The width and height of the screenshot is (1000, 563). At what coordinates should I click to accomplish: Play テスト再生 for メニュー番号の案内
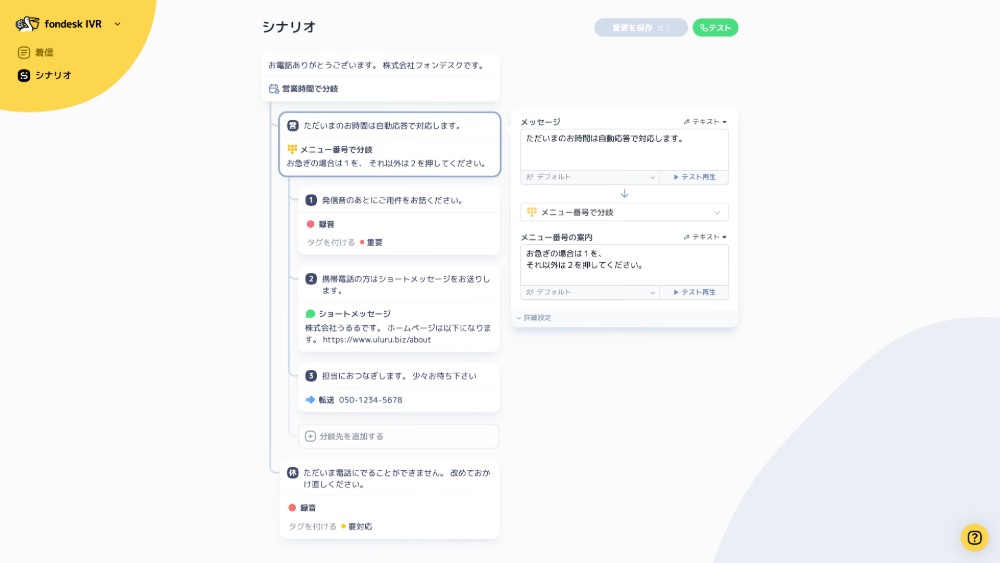(694, 292)
